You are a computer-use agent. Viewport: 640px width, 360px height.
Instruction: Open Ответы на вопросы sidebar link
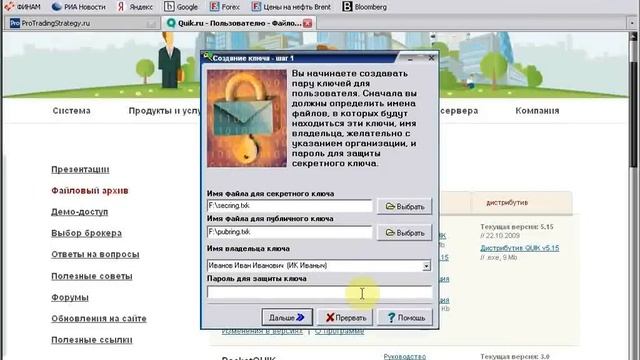95,254
